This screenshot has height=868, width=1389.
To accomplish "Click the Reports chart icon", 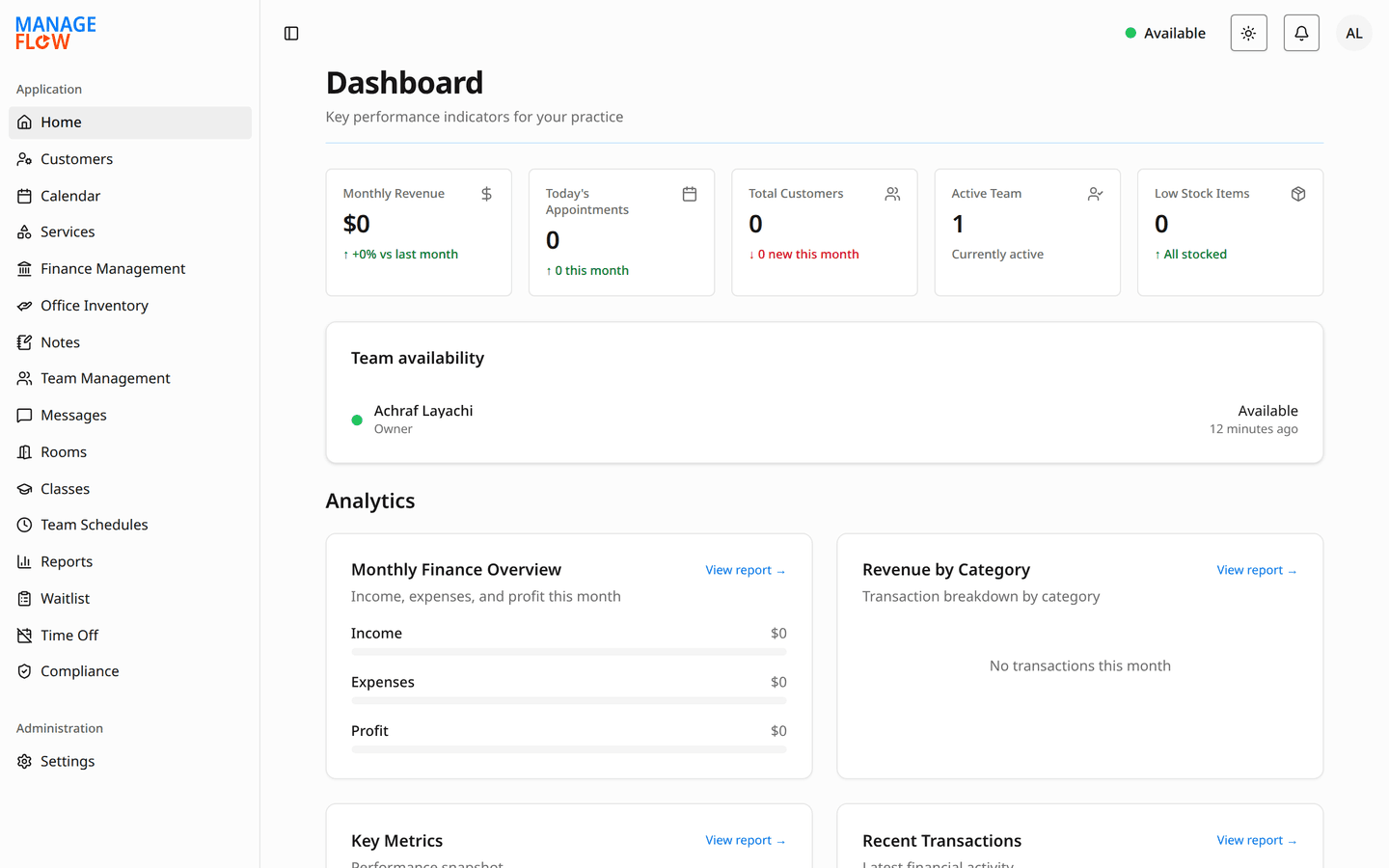I will [x=24, y=561].
